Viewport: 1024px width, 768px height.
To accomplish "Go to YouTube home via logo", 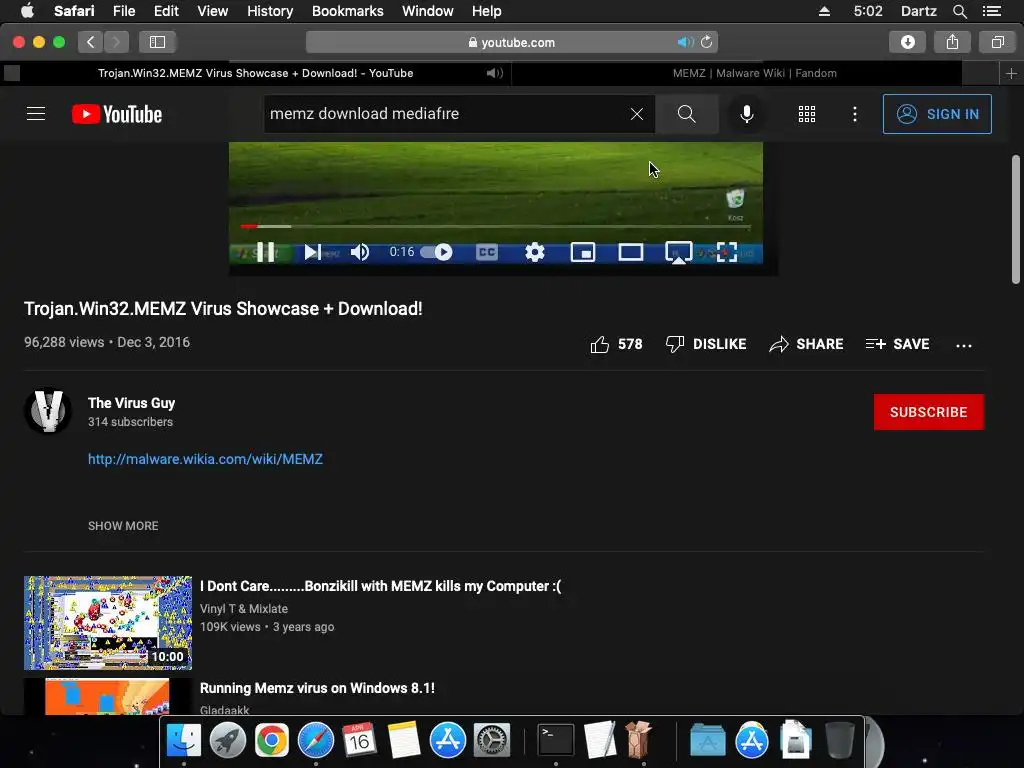I will click(117, 114).
